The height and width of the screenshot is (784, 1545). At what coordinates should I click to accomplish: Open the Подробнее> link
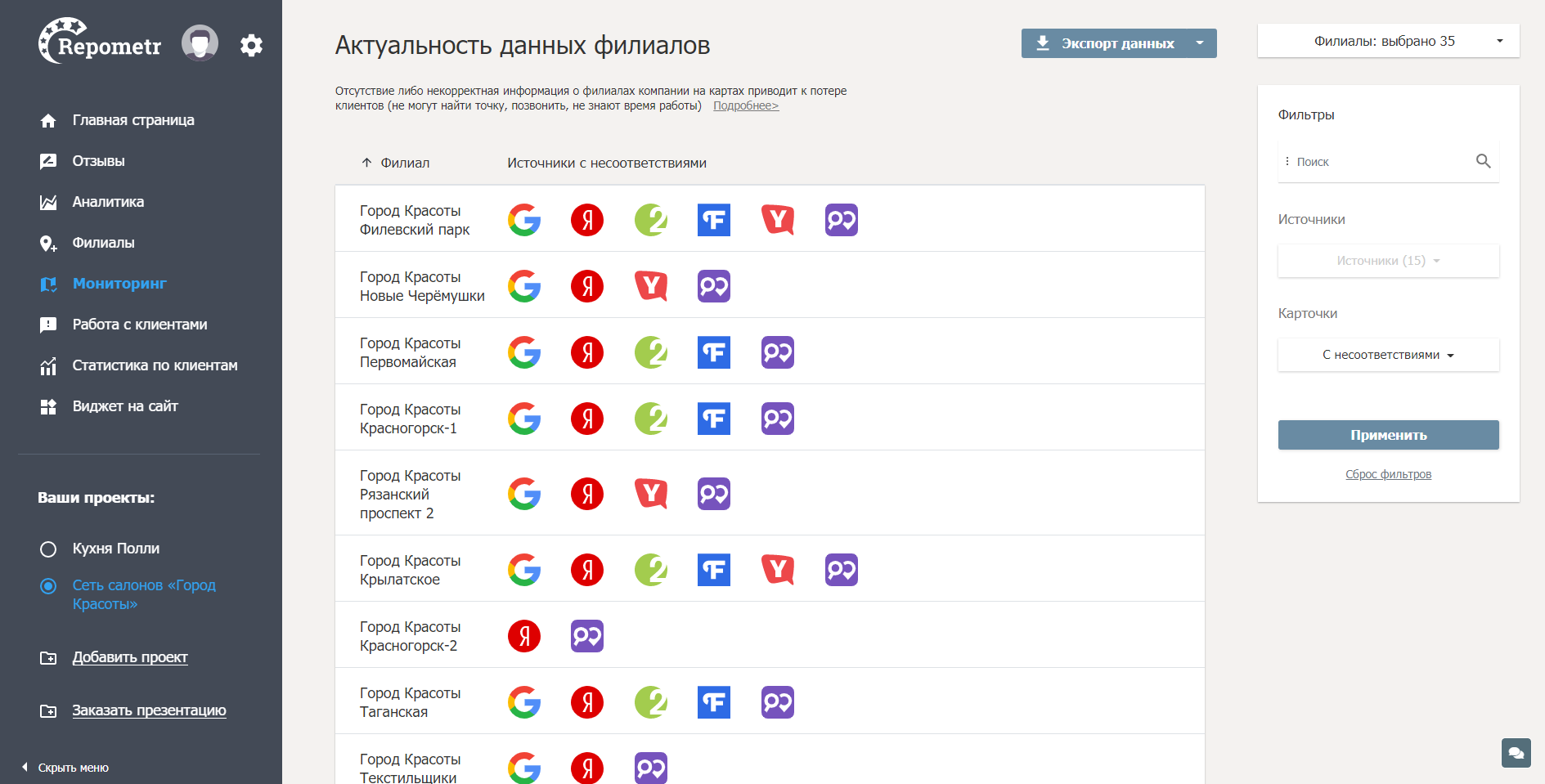coord(746,105)
